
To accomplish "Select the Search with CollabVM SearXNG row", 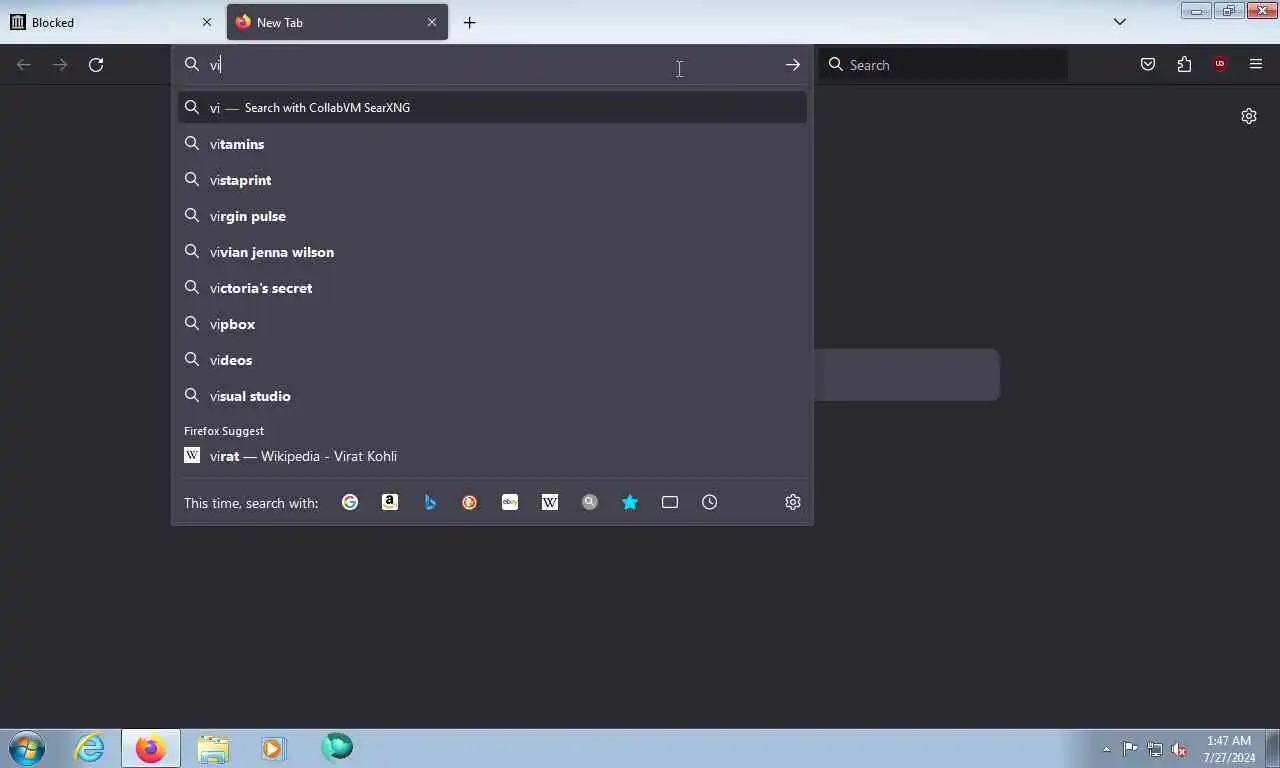I will (x=492, y=107).
